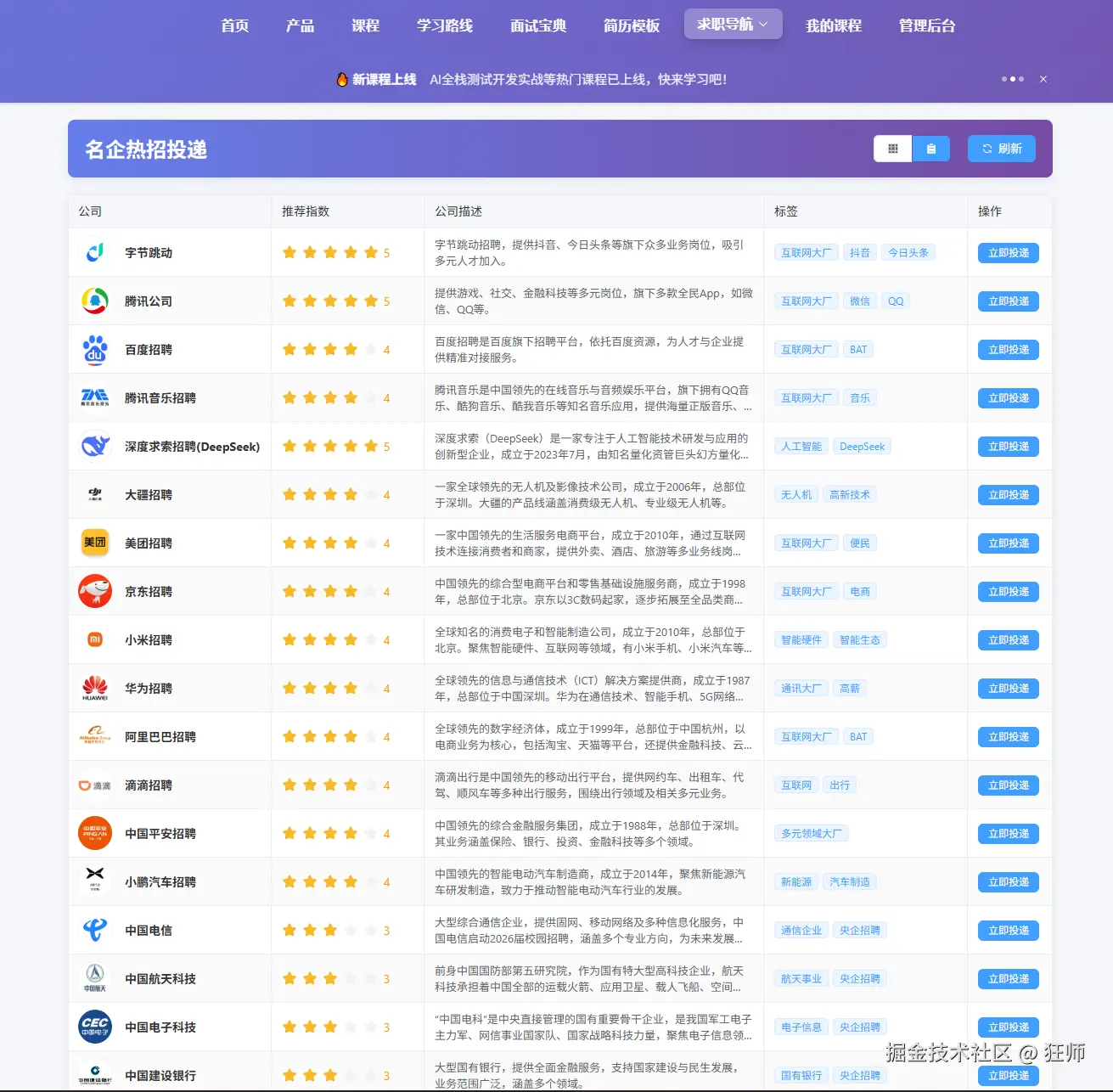Image resolution: width=1113 pixels, height=1092 pixels.
Task: Click the announcement text about AI全栈测试开发
Action: click(578, 79)
